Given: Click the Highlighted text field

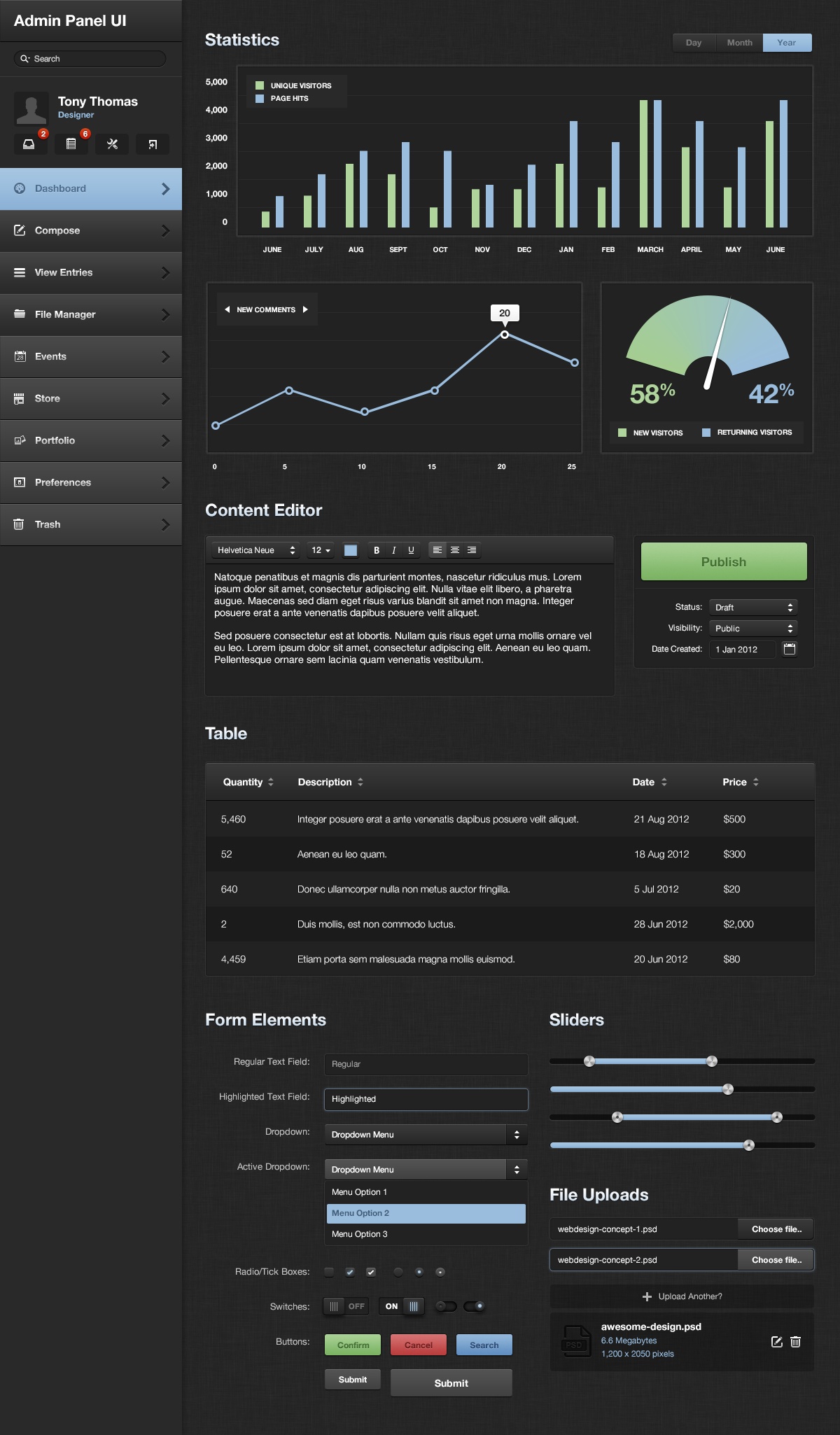Looking at the screenshot, I should tap(426, 1099).
